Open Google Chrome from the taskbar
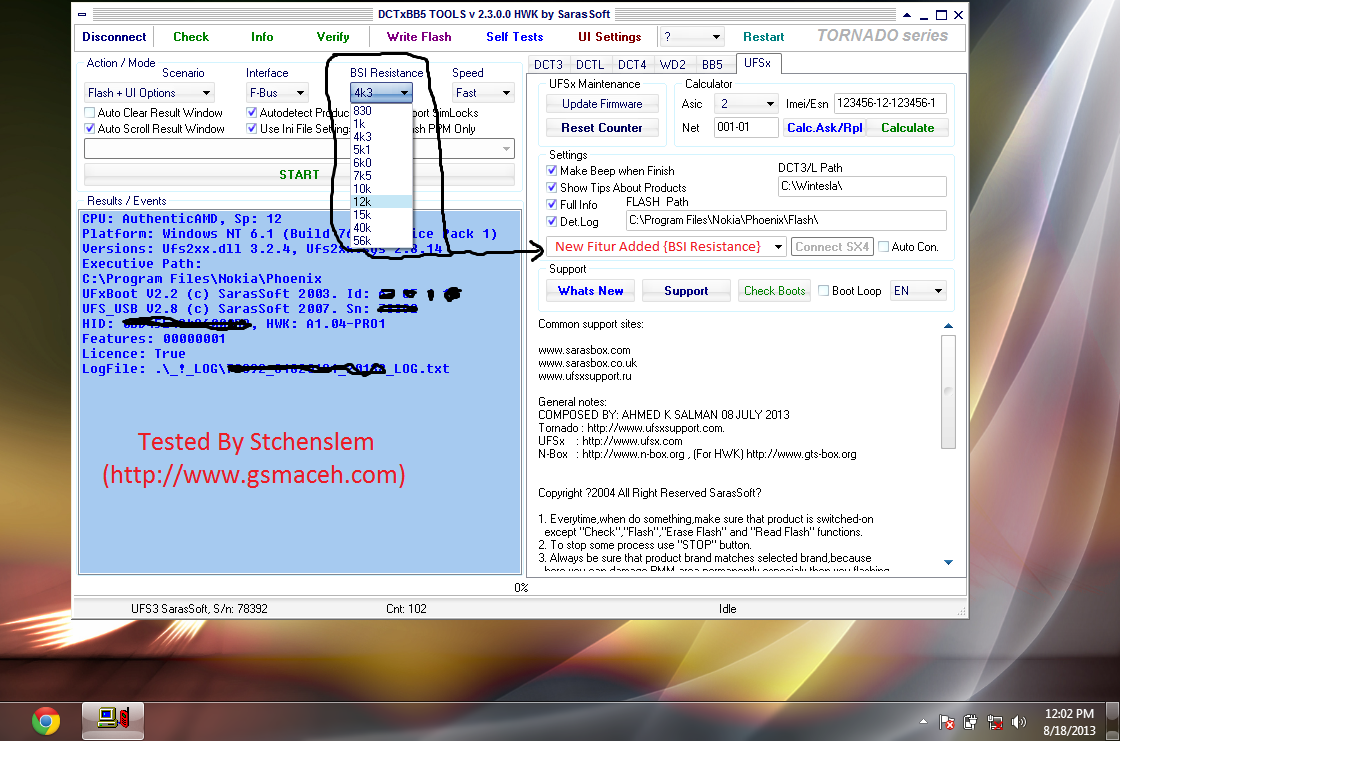 click(x=45, y=721)
